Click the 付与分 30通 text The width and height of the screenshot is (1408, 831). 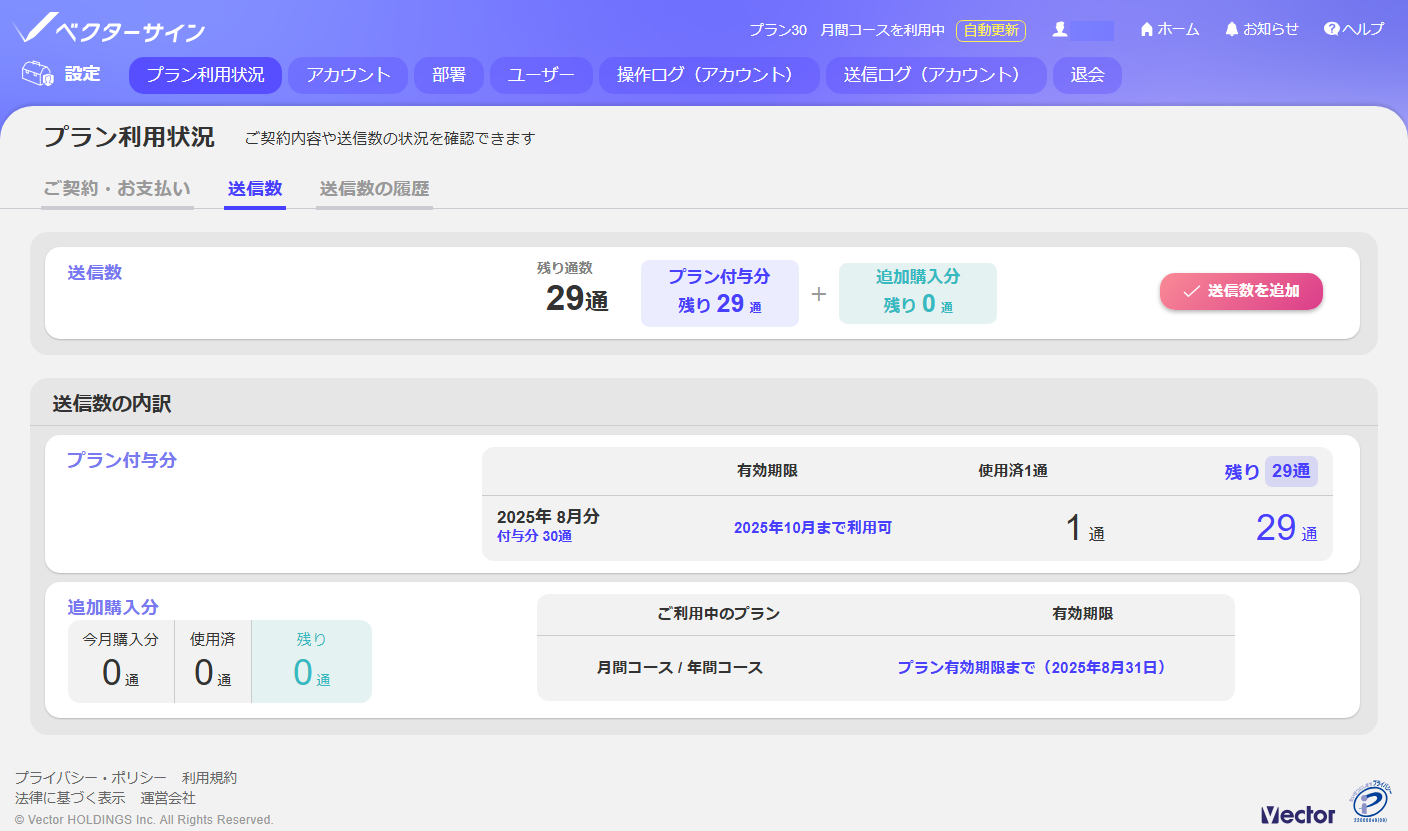[x=535, y=536]
